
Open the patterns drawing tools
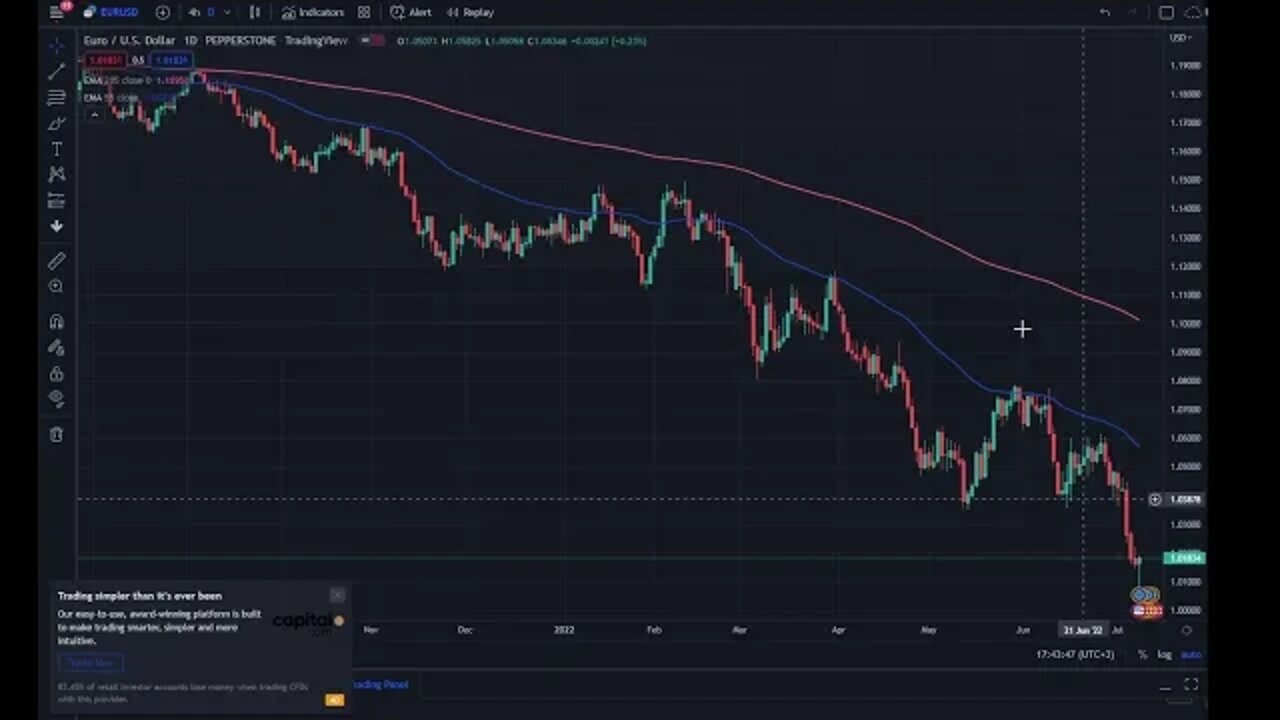pyautogui.click(x=57, y=175)
